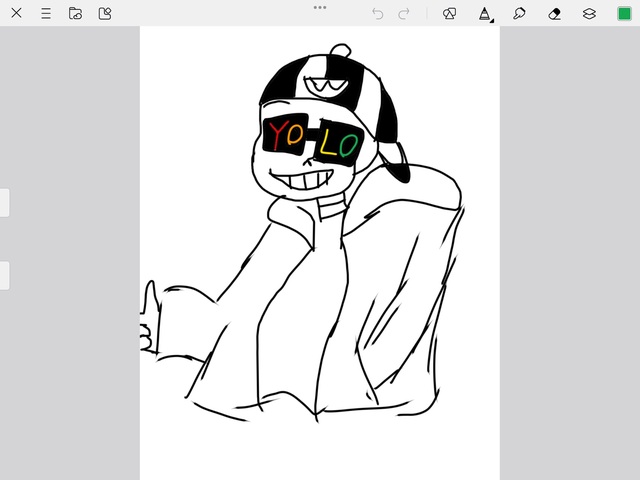Screen dimensions: 640x480
Task: Choose the smudge tool
Action: [519, 13]
